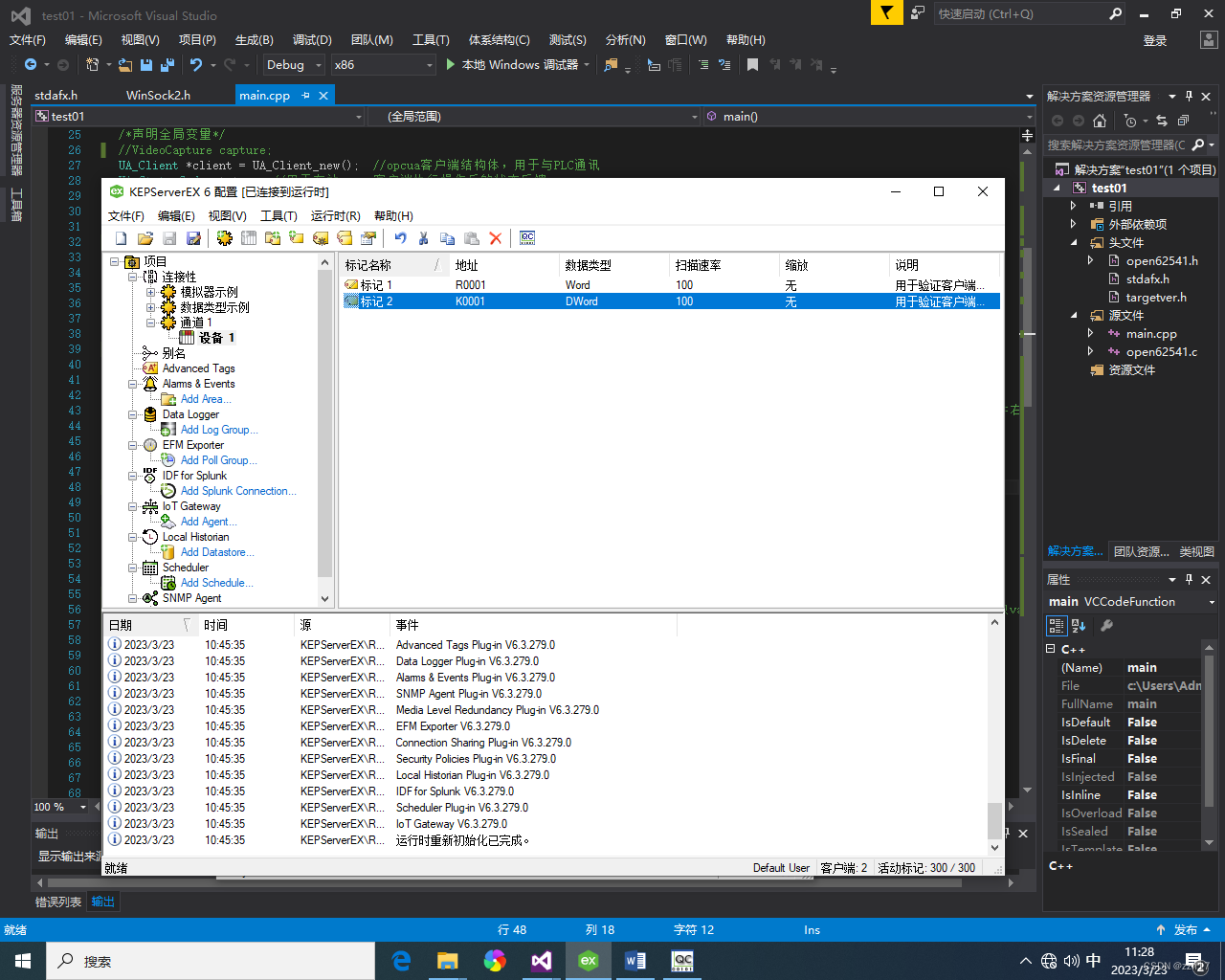The image size is (1225, 980).
Task: Click New project icon in KEPServerEX toolbar
Action: (121, 238)
